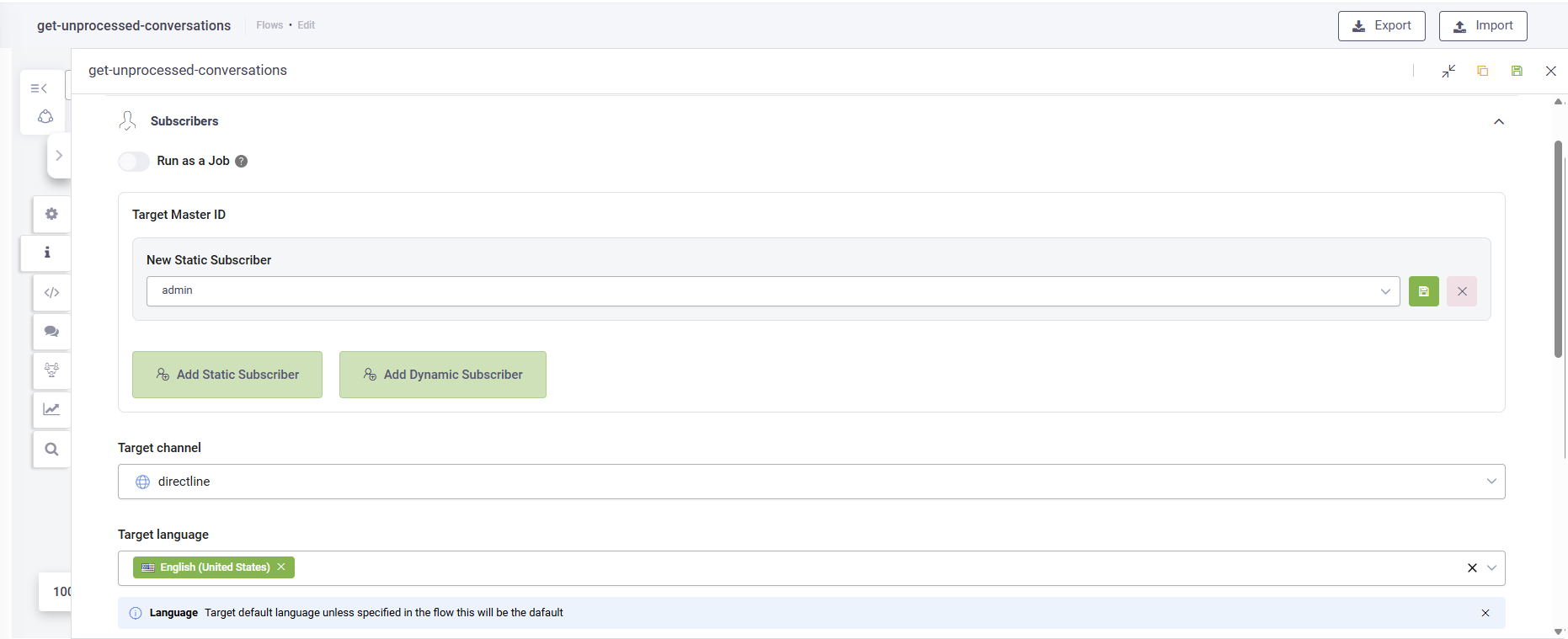This screenshot has width=1568, height=639.
Task: Click the orange duplicate flow icon
Action: point(1483,71)
